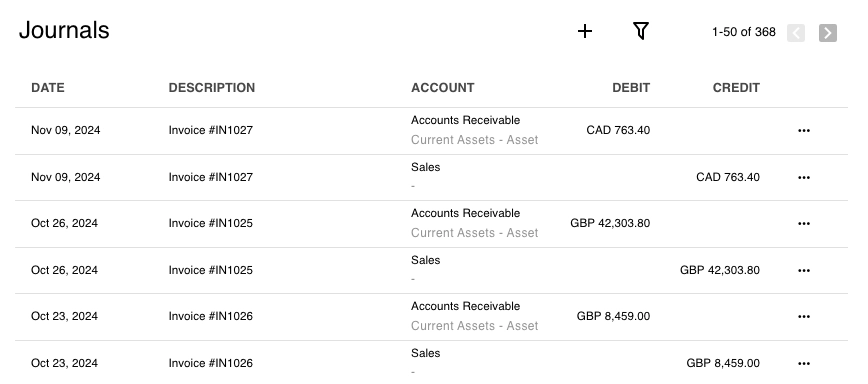Screen dimensions: 868x384
Task: Click the Journals page title
Action: 64,30
